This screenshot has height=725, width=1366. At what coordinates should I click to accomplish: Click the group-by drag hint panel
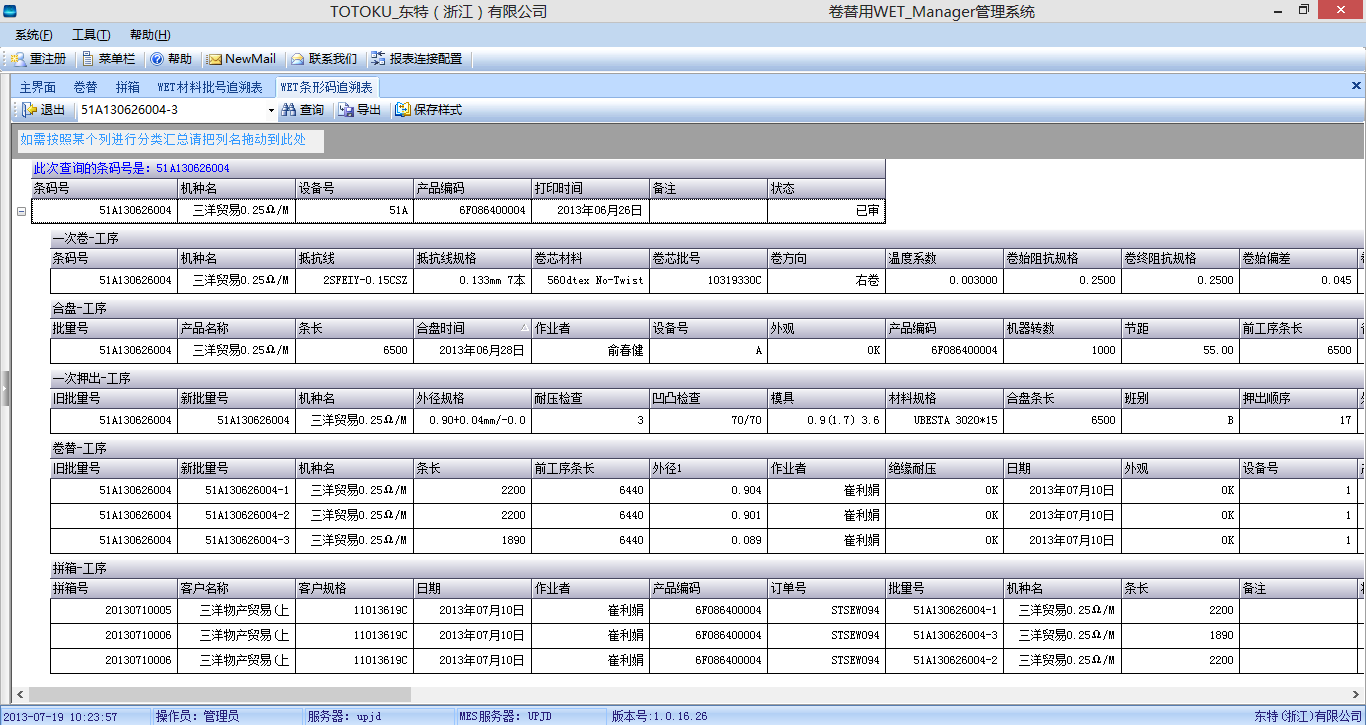click(170, 140)
